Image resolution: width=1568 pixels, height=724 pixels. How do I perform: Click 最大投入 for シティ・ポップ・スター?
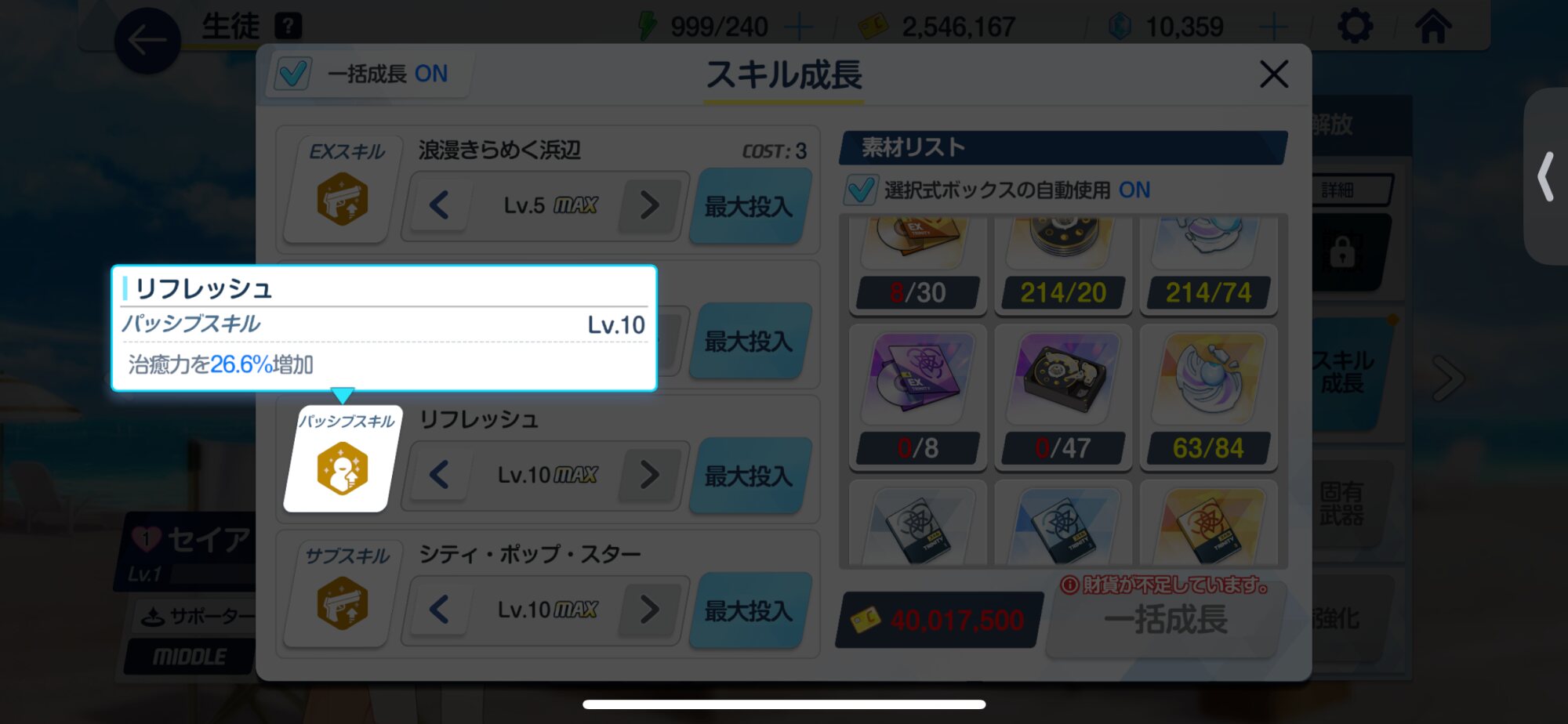tap(750, 610)
